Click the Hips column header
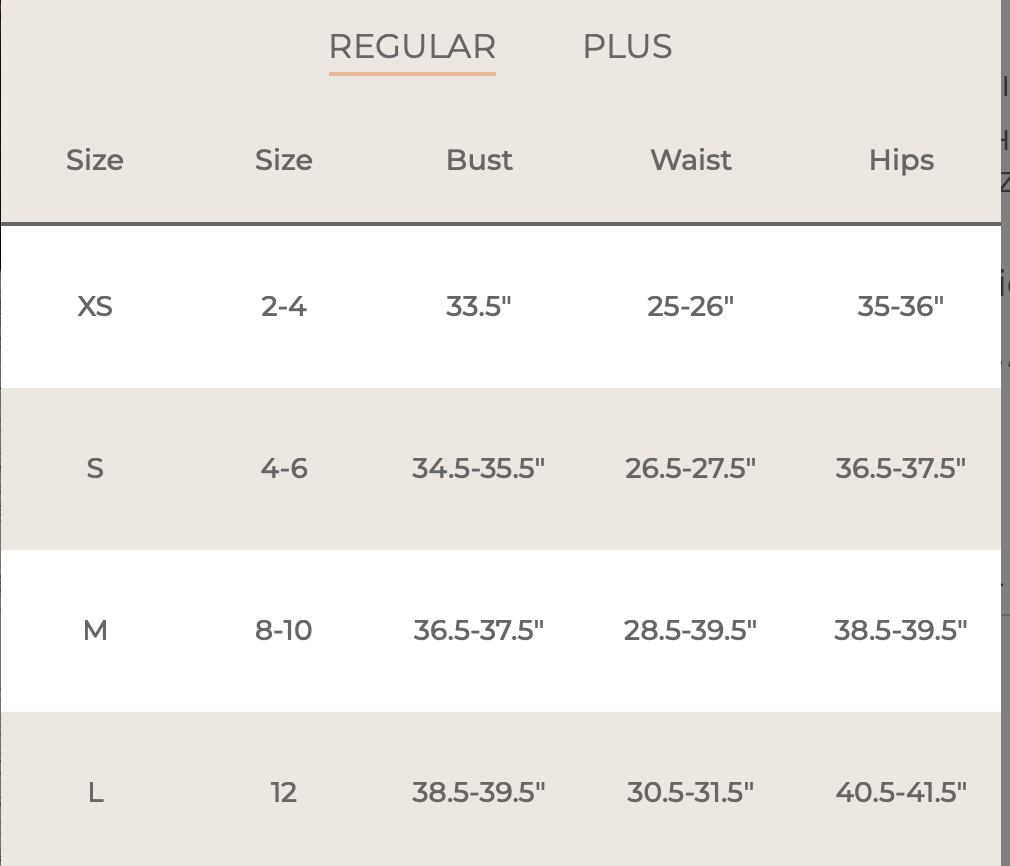Viewport: 1010px width, 866px height. pyautogui.click(x=901, y=160)
